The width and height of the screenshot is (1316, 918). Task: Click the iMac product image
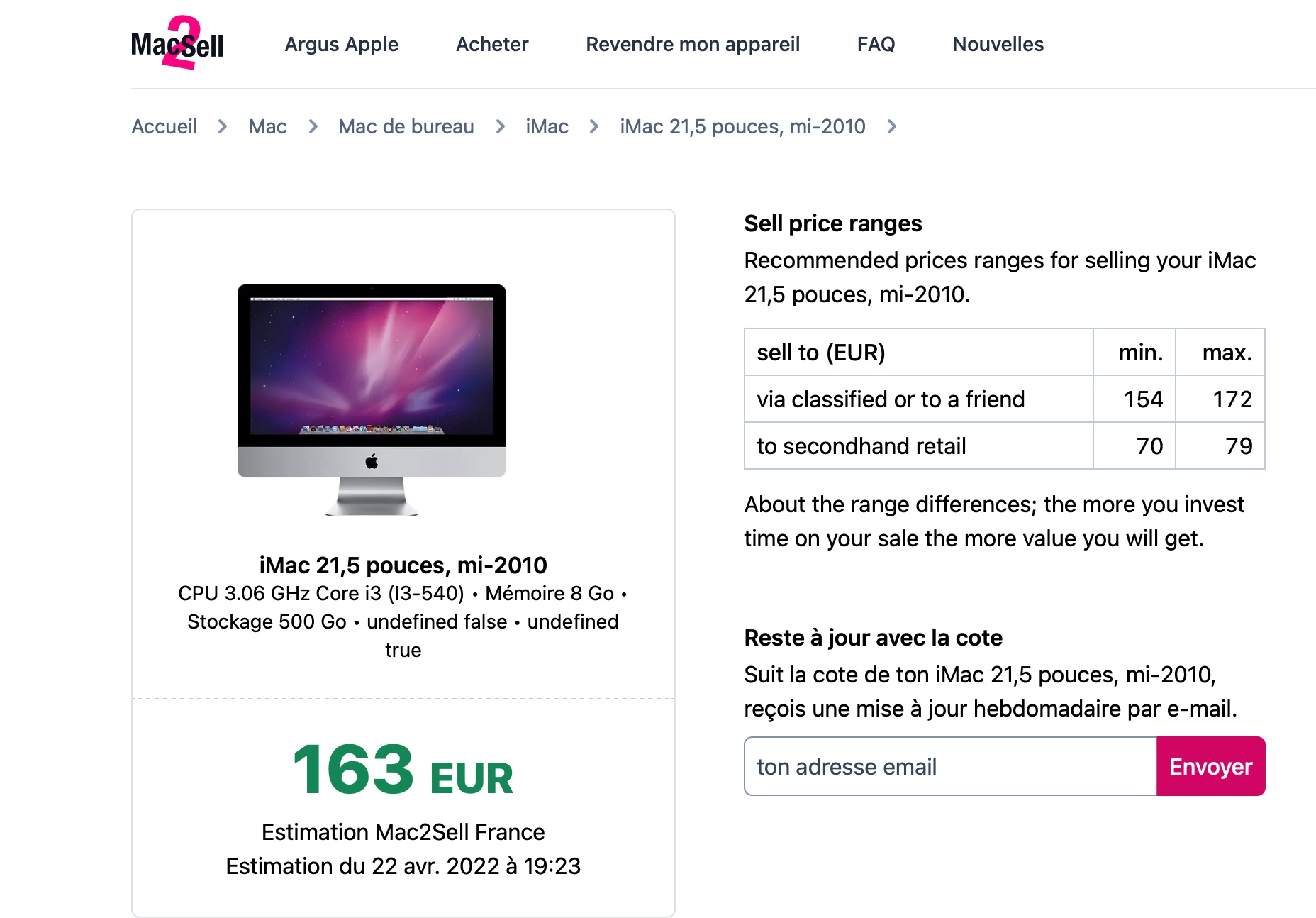[372, 399]
